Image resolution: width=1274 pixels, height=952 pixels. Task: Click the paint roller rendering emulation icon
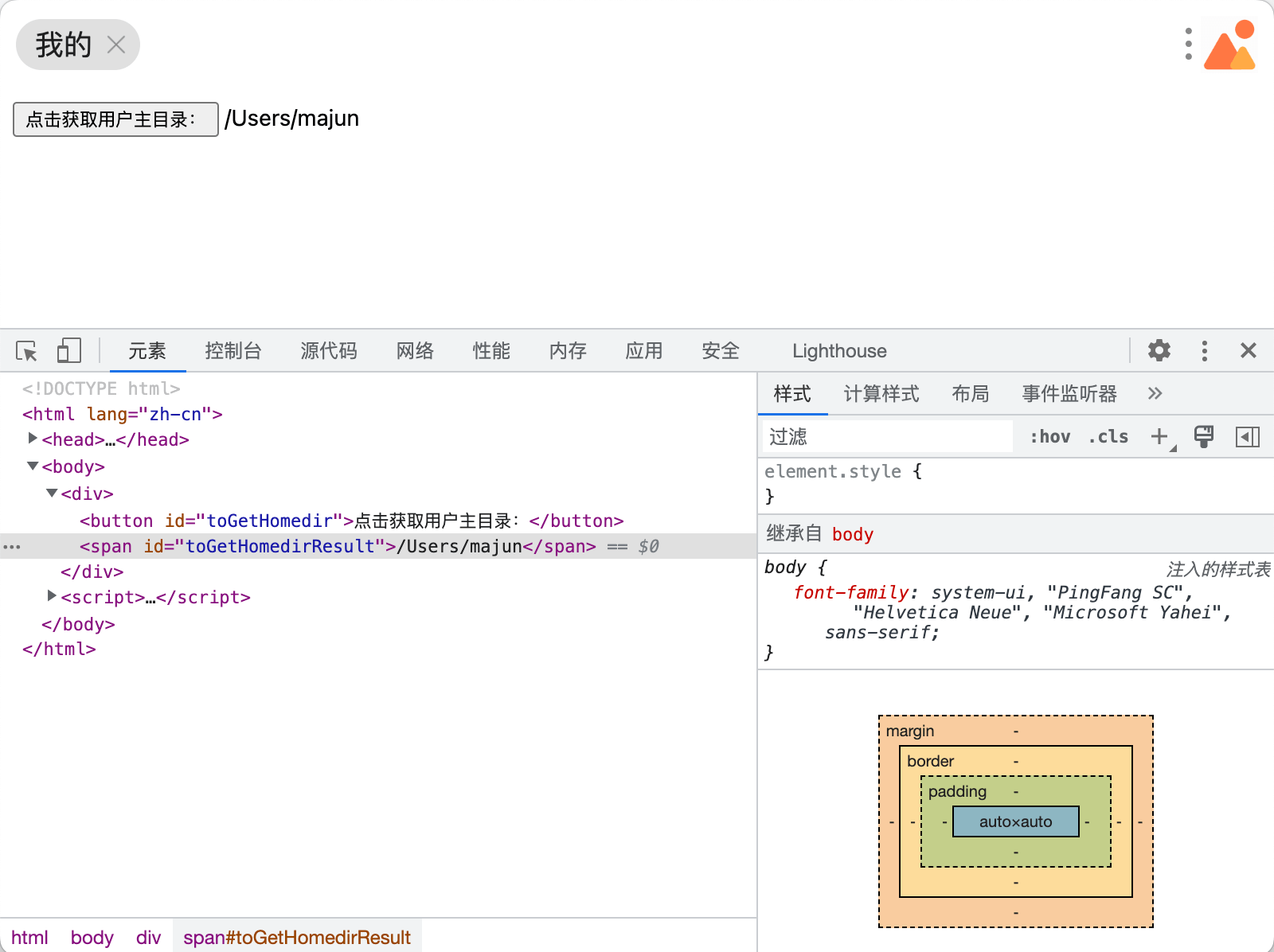click(1204, 436)
